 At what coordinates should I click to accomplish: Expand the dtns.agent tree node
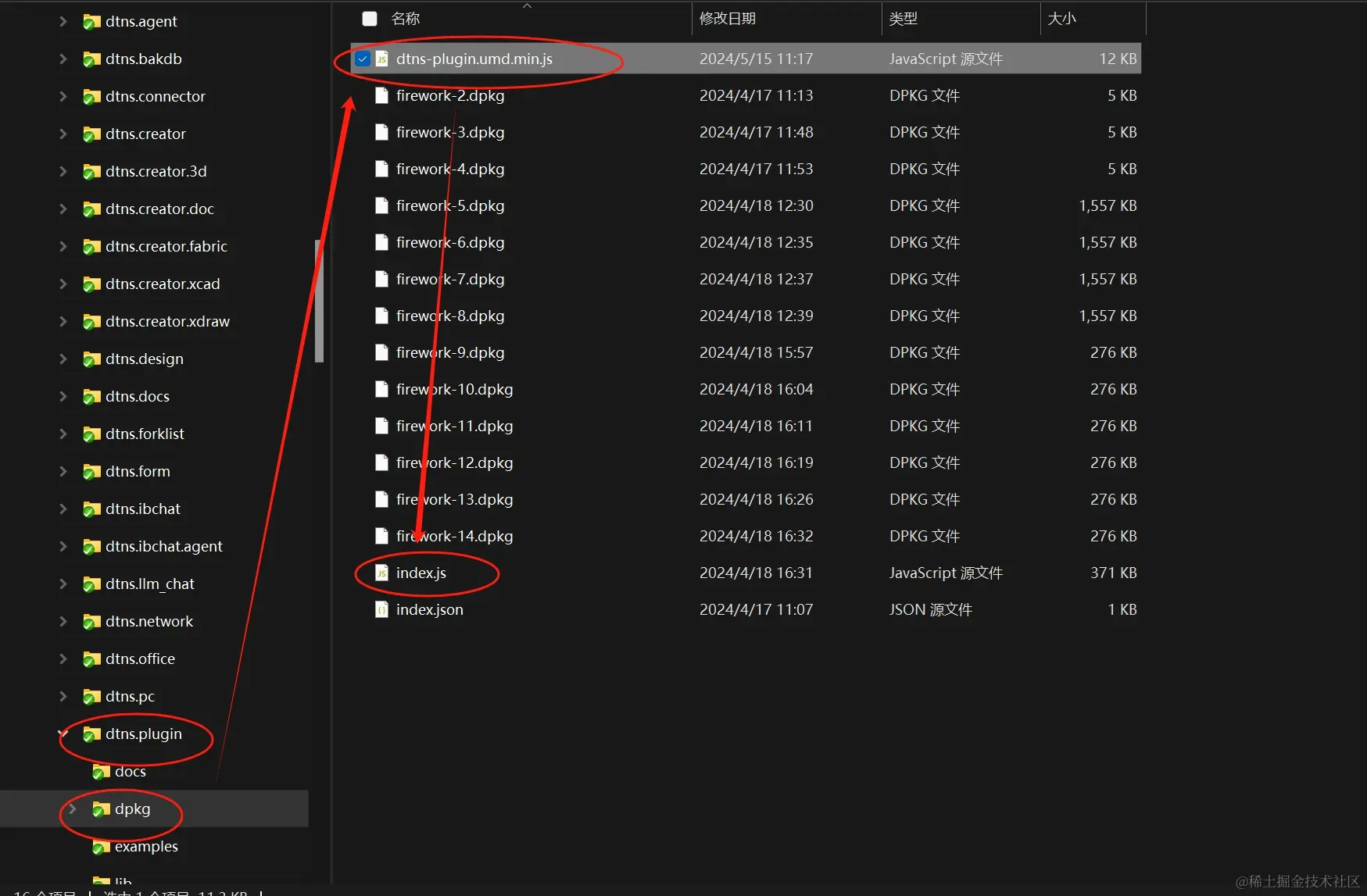point(63,22)
